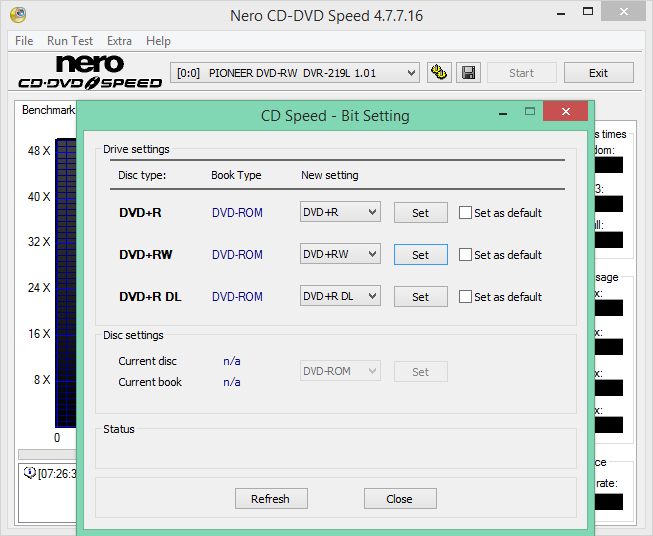This screenshot has height=536, width=653.
Task: Open the disc settings DVD-ROM dropdown
Action: (x=340, y=371)
